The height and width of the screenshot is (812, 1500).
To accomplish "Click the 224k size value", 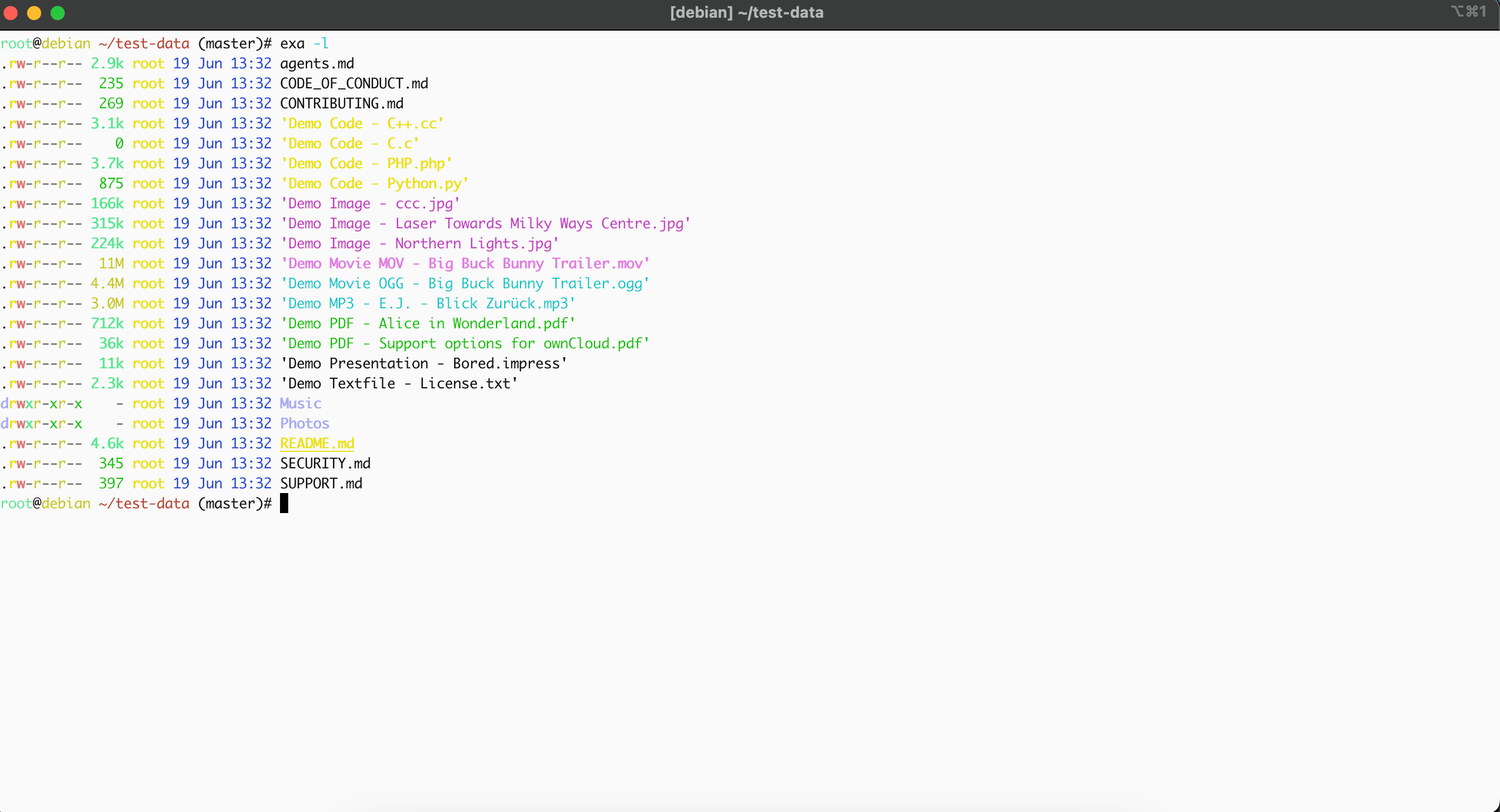I will [x=107, y=243].
